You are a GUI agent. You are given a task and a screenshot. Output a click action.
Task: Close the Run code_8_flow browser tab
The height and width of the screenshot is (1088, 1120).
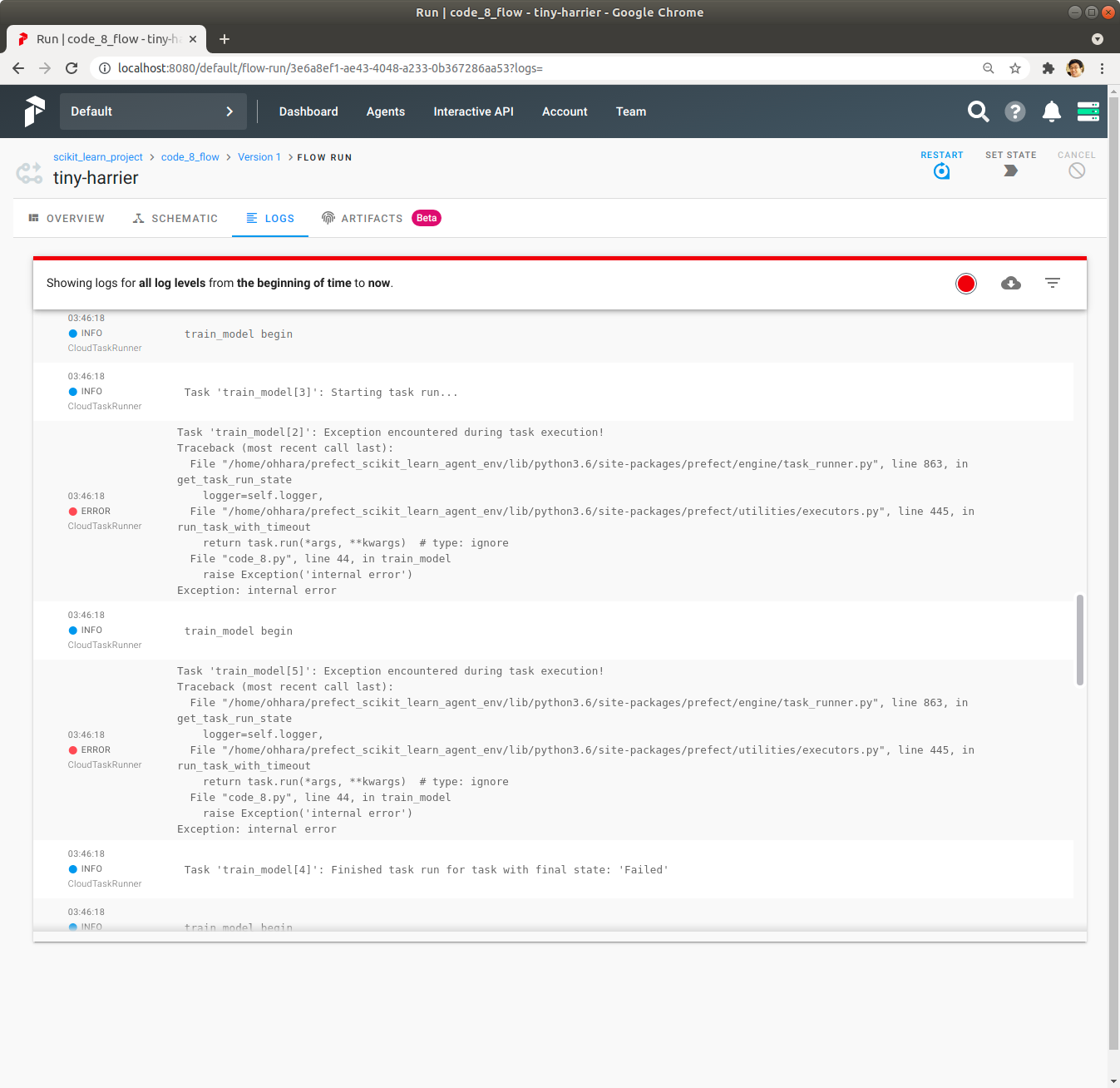[x=193, y=39]
